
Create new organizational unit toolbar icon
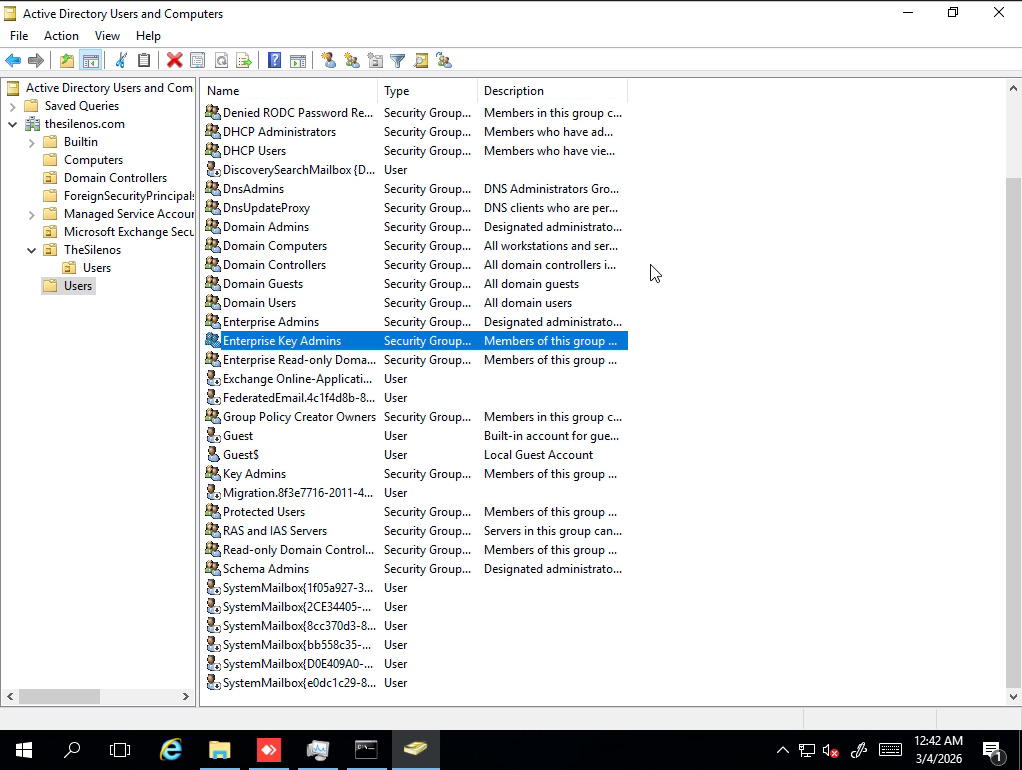[375, 61]
